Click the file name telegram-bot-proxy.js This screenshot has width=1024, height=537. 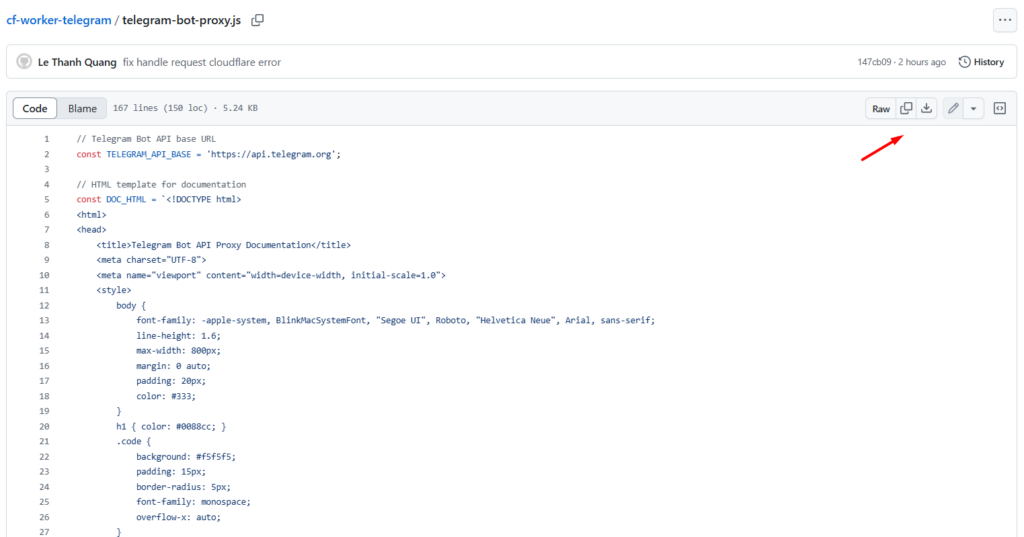pos(182,20)
